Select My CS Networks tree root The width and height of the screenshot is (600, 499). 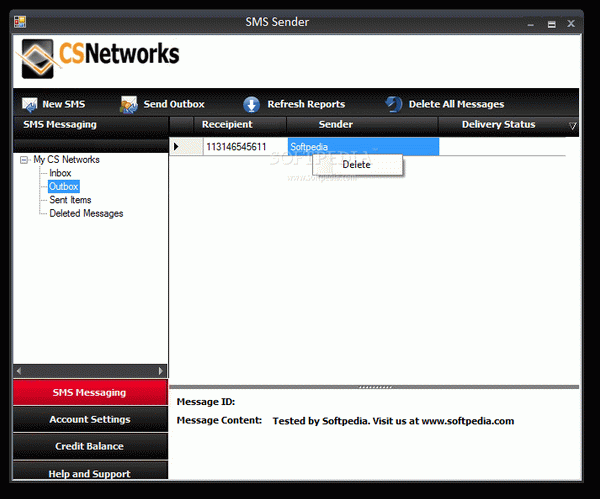[x=66, y=160]
